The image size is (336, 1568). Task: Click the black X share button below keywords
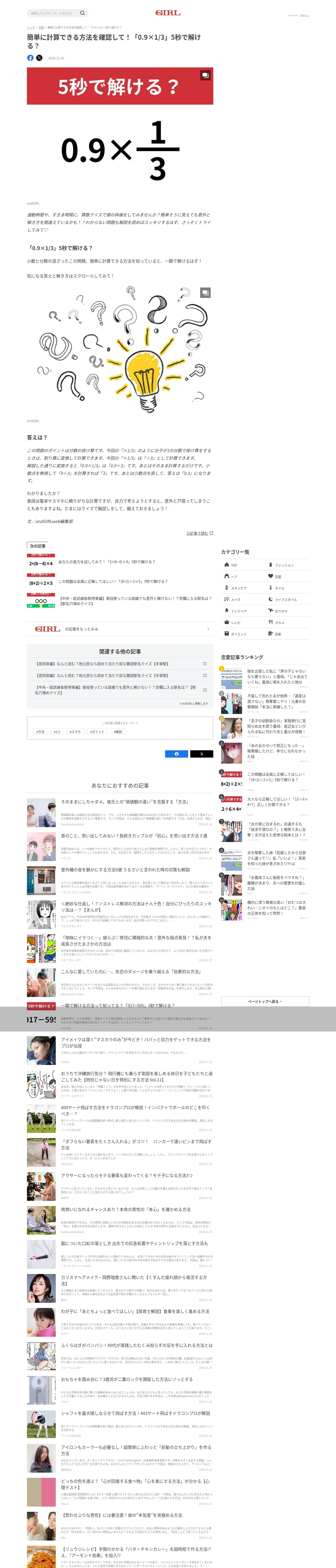point(202,754)
